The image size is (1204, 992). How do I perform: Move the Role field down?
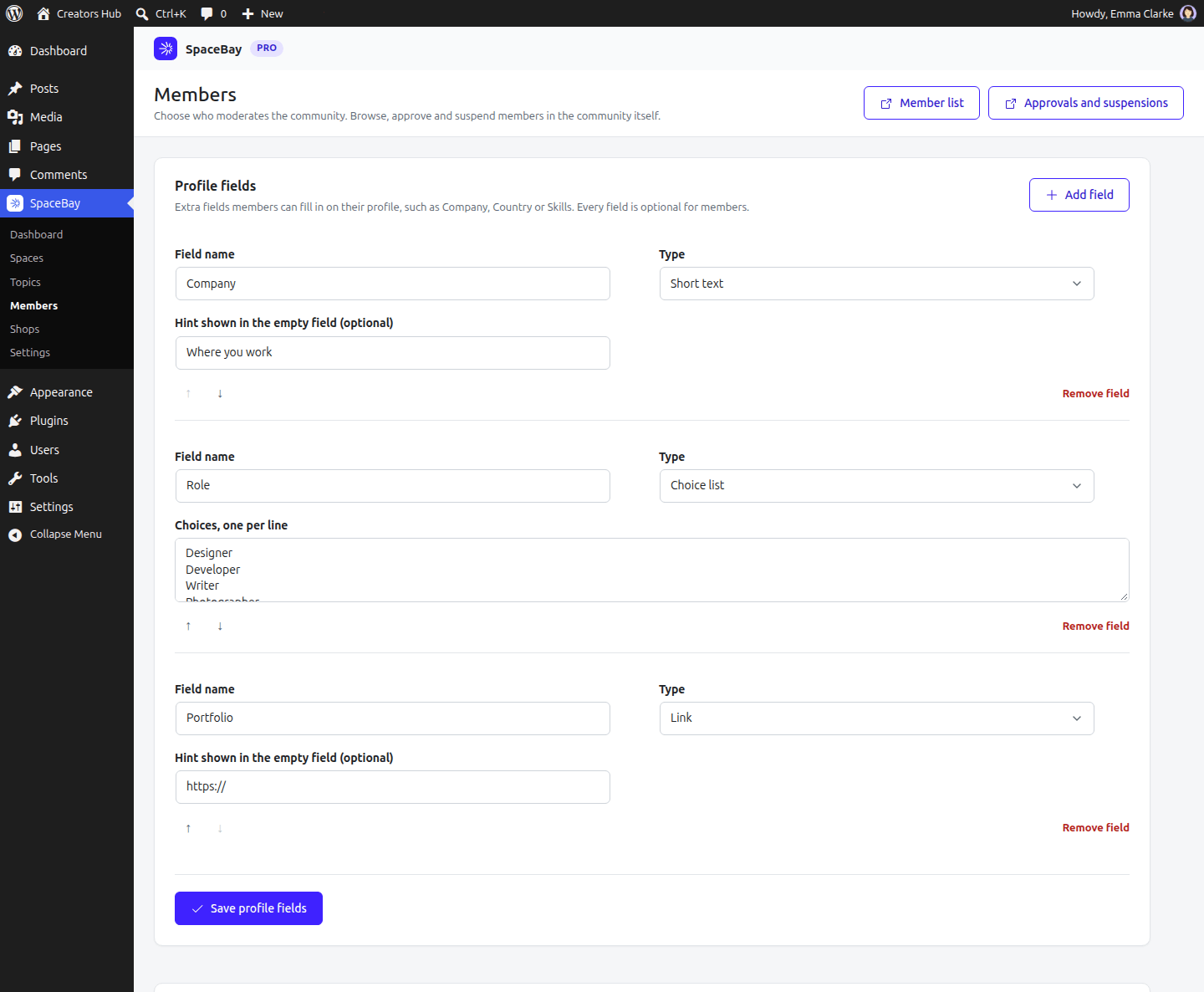[220, 626]
